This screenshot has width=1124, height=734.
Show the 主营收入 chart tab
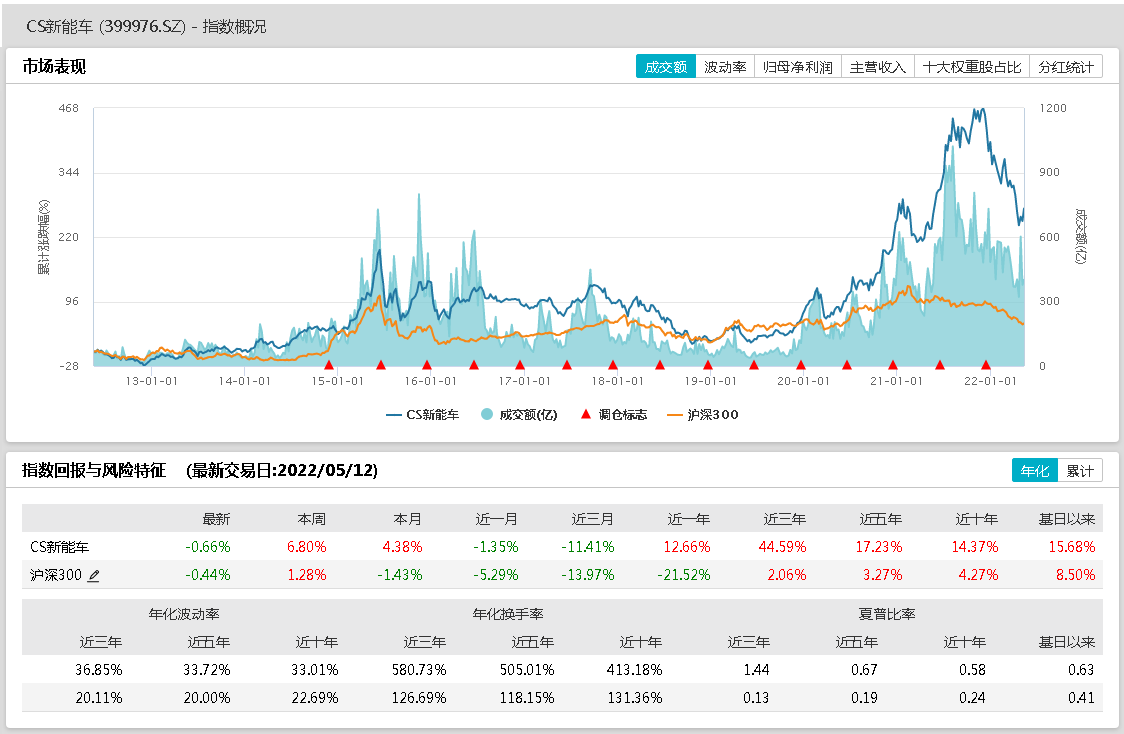click(877, 67)
